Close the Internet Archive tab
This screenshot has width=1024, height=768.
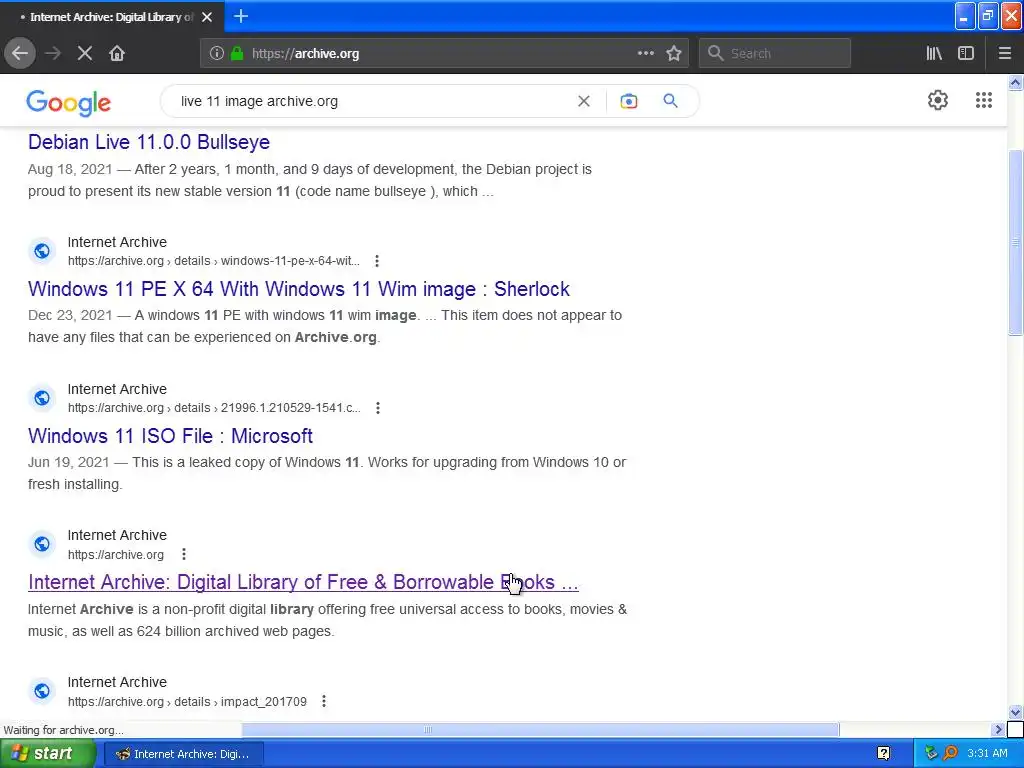pos(207,17)
